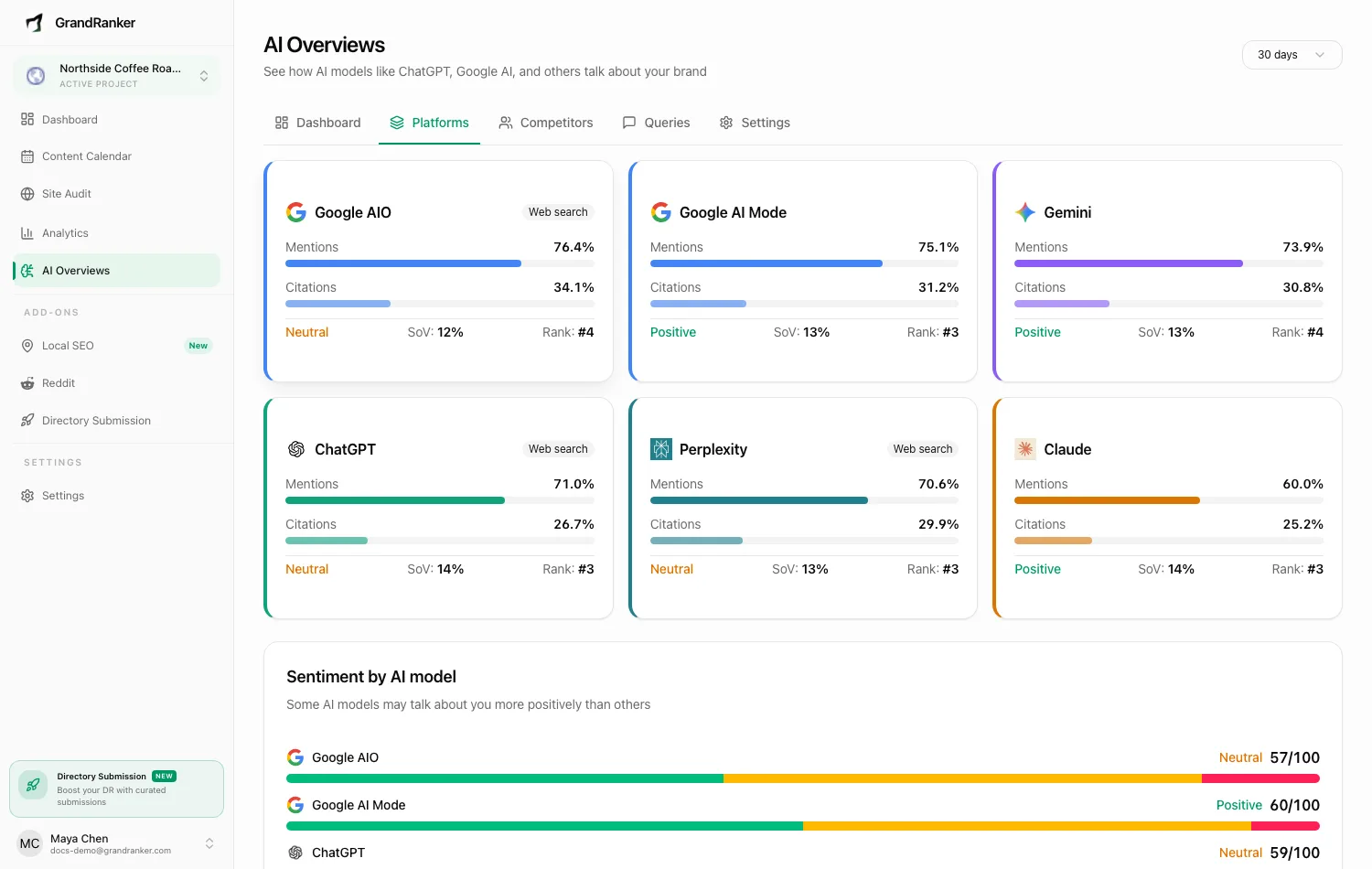Click the Web search badge on ChatGPT card
Screen dimensions: 1372x869
point(558,449)
